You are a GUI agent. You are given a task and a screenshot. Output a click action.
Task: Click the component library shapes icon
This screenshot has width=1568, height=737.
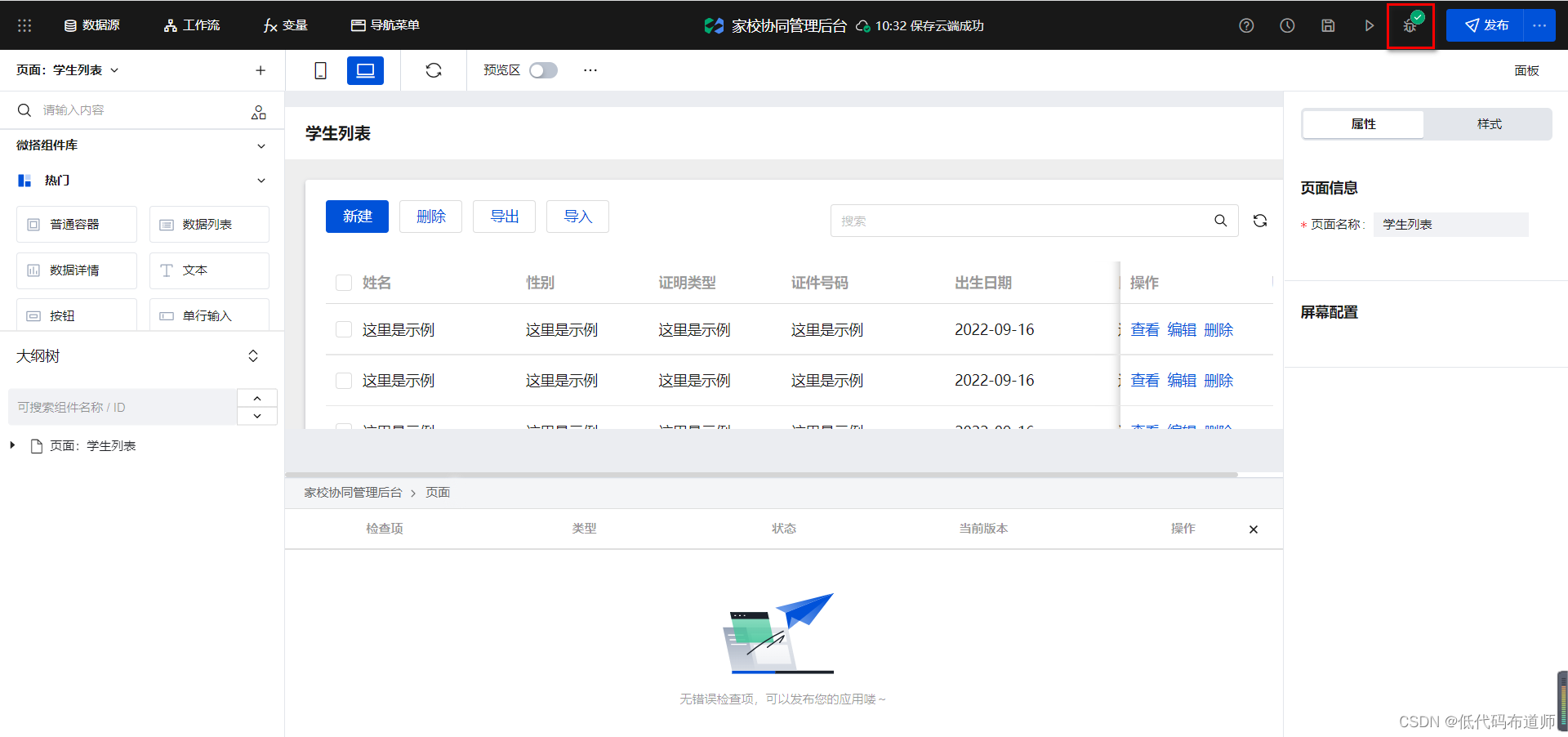259,112
